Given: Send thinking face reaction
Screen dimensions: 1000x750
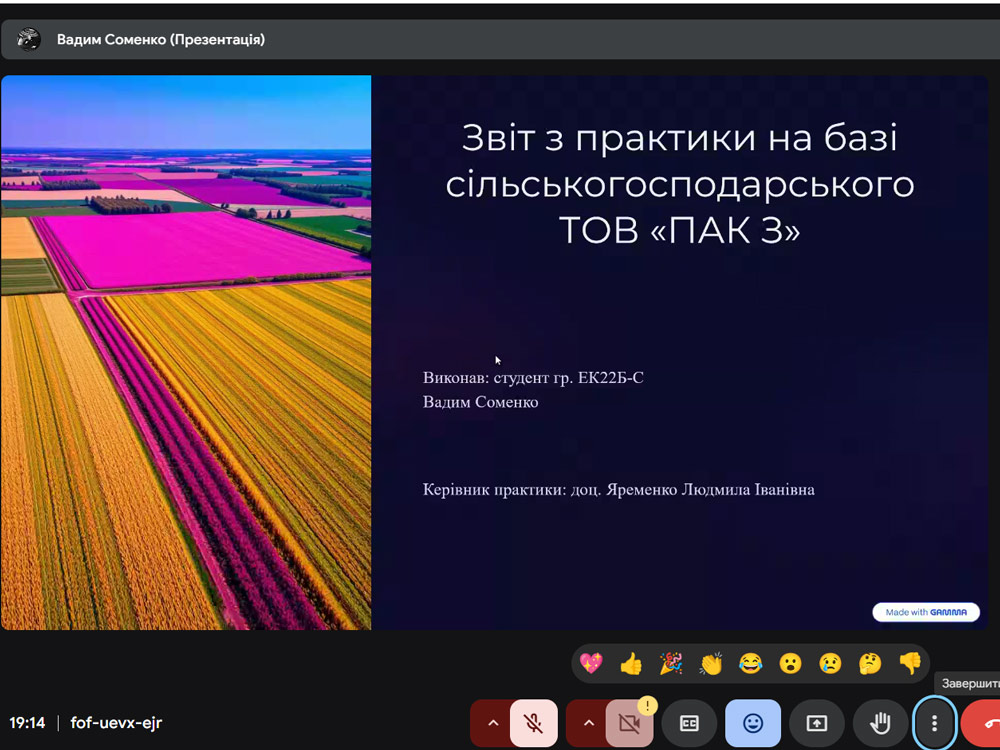Looking at the screenshot, I should [x=870, y=663].
